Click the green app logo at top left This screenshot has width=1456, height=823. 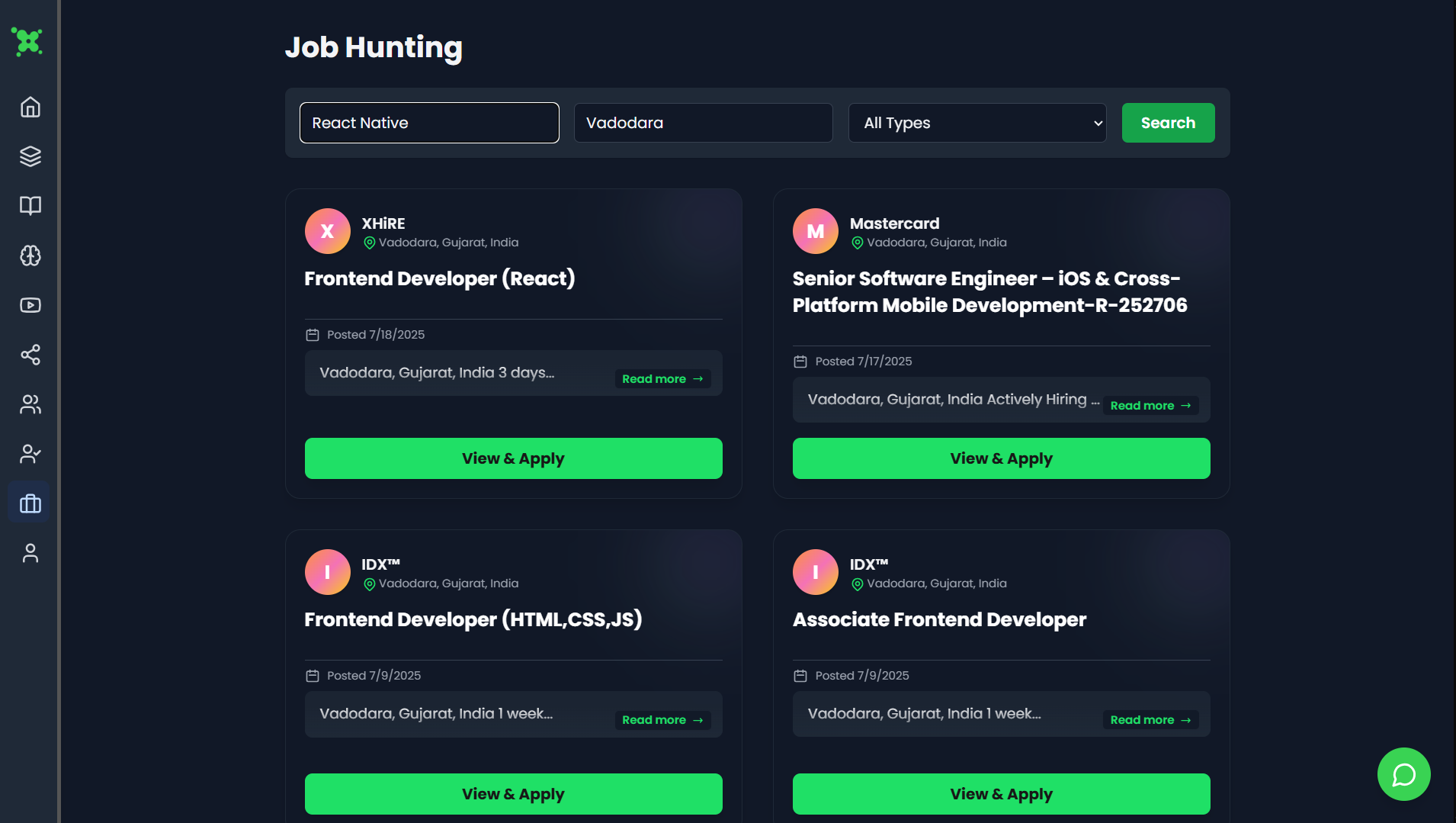pyautogui.click(x=27, y=42)
